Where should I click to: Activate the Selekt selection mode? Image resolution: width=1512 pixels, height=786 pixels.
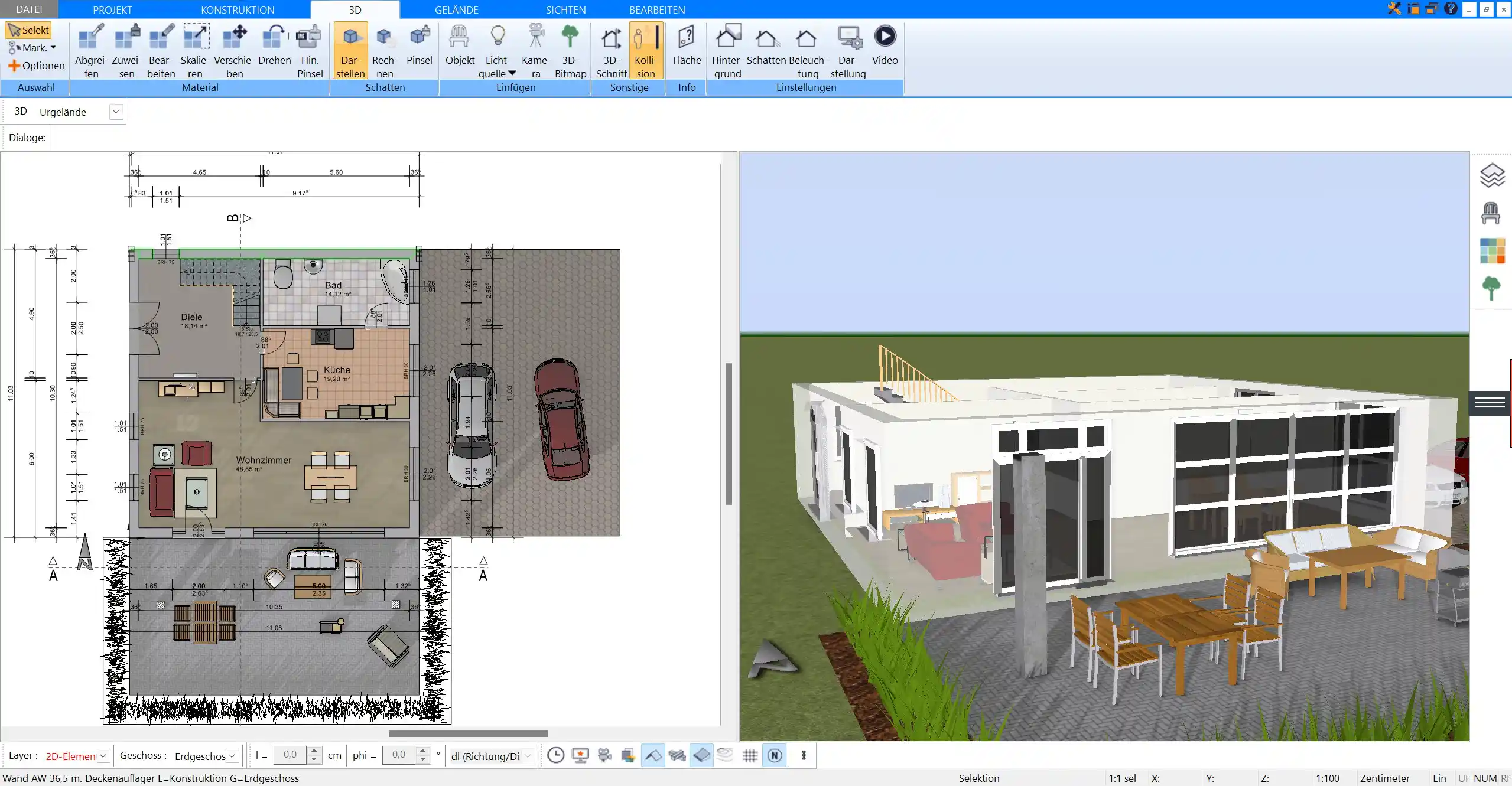click(28, 30)
